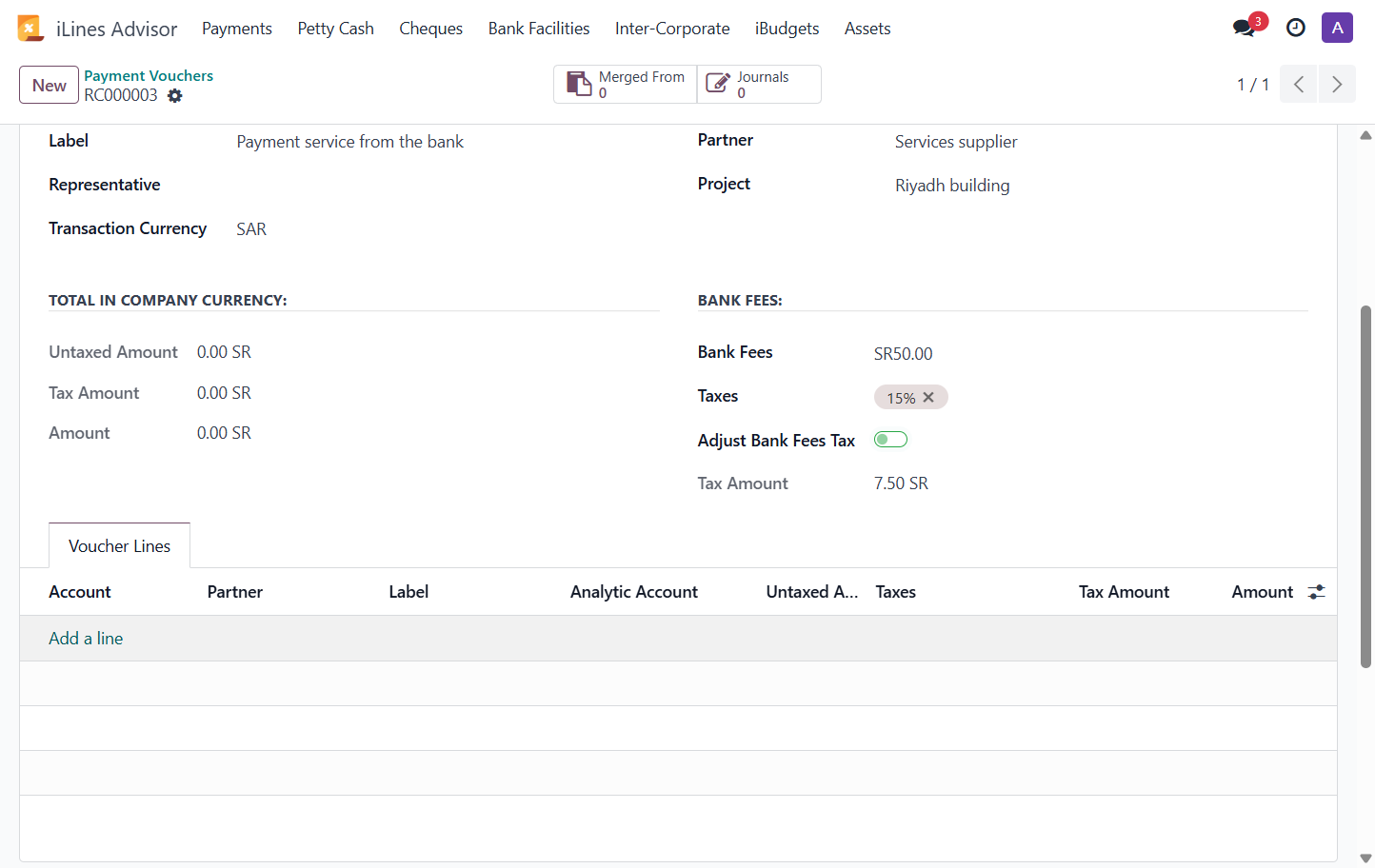The height and width of the screenshot is (868, 1375).
Task: Select the Voucher Lines tab
Action: 119,546
